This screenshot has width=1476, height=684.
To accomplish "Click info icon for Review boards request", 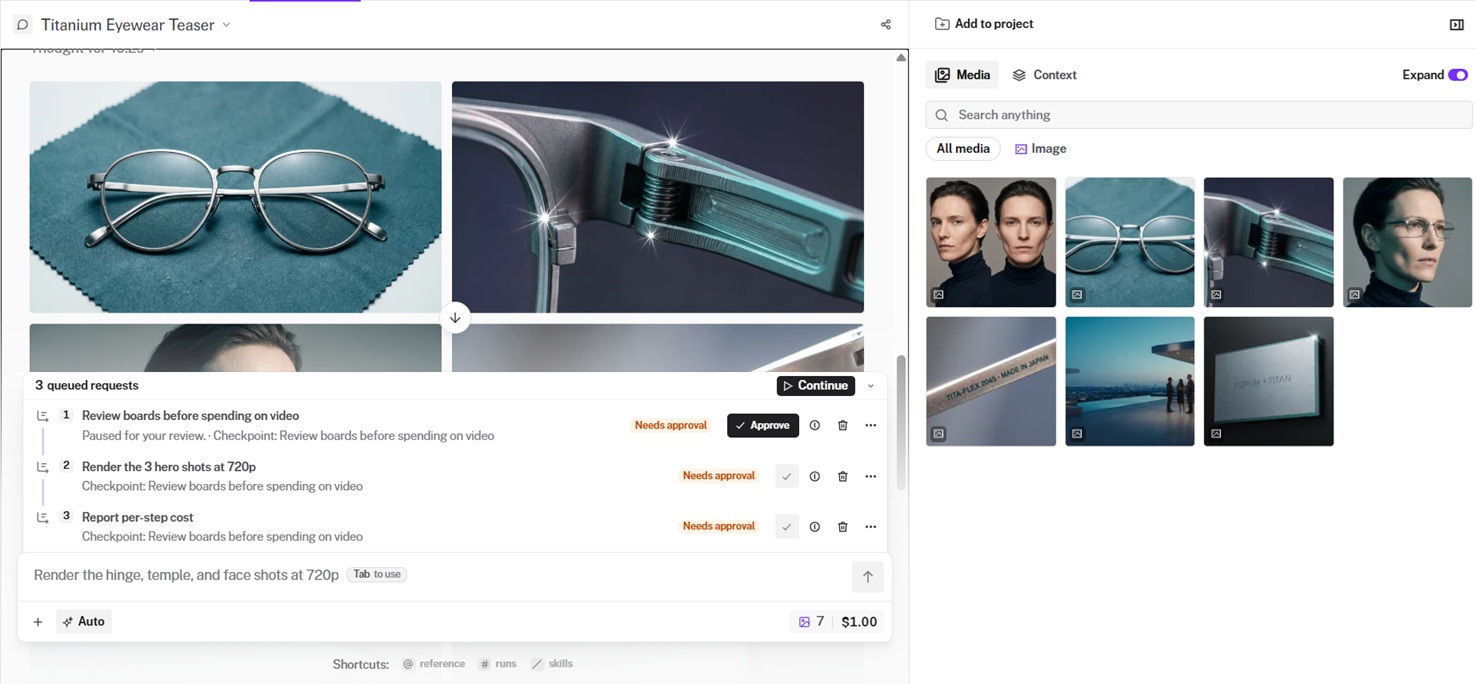I will point(815,425).
